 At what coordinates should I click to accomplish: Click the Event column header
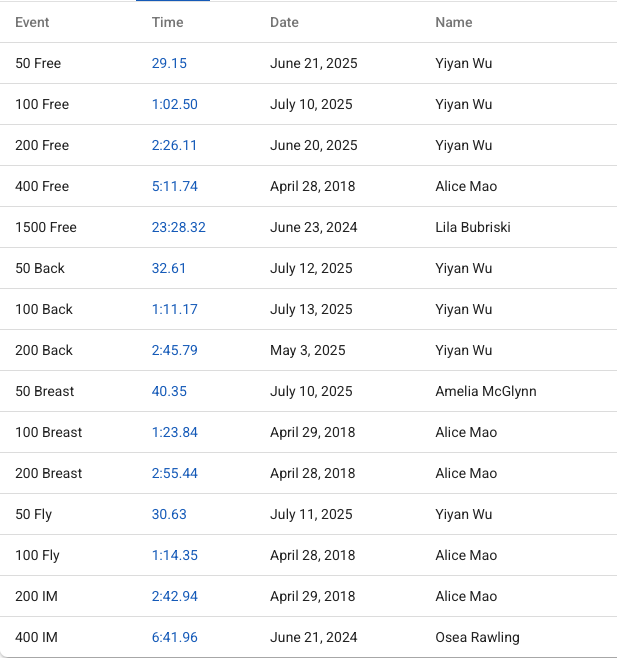pos(32,22)
